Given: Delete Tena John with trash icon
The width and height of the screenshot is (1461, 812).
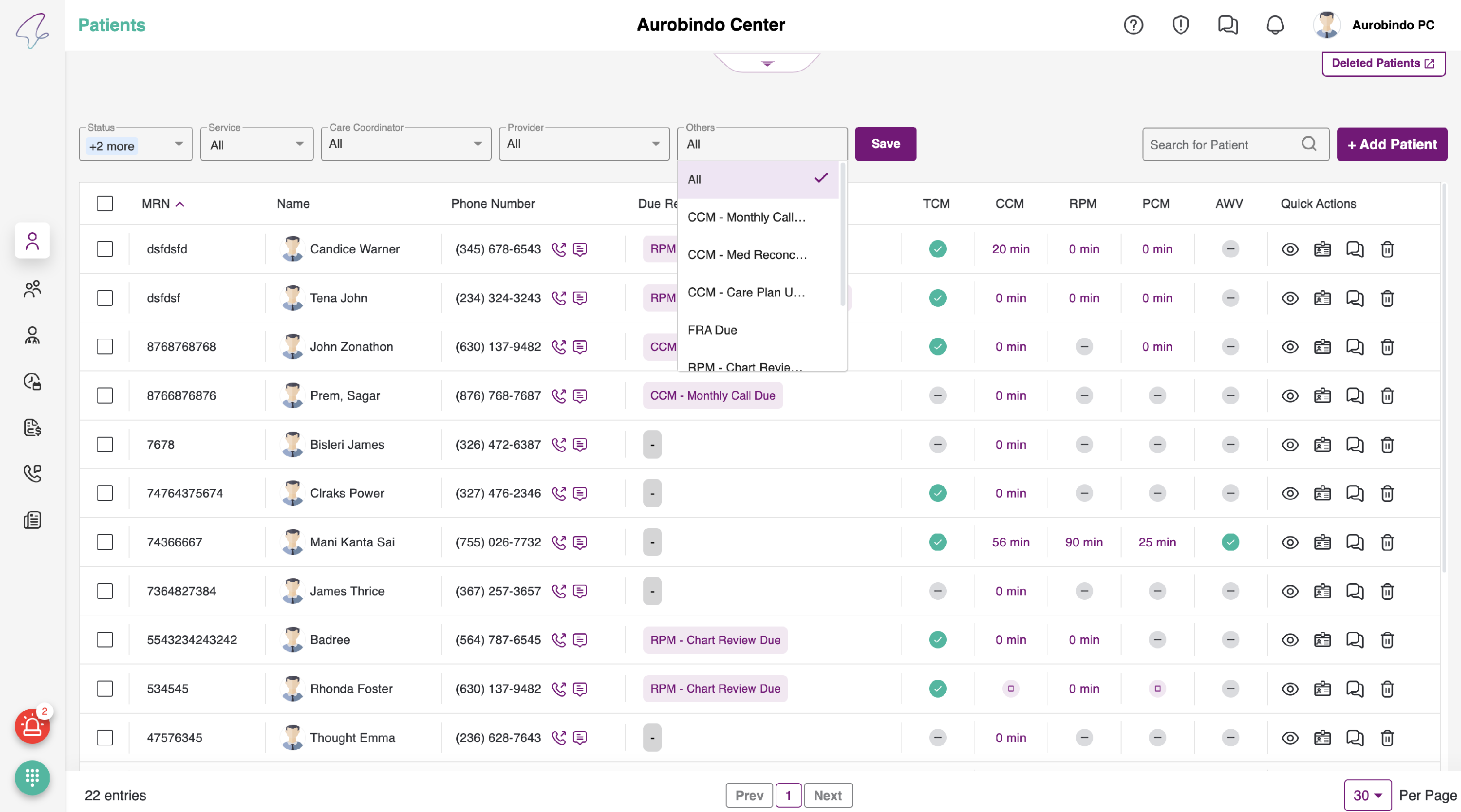Looking at the screenshot, I should tap(1387, 298).
